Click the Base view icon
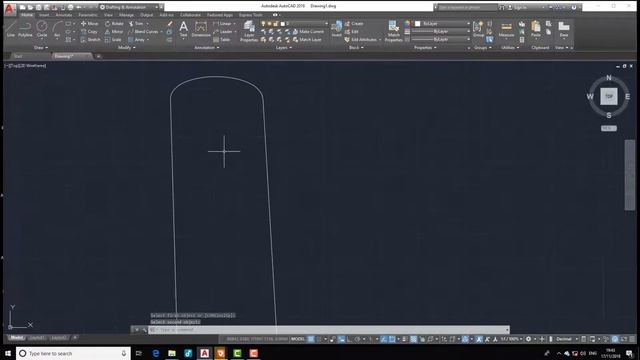Screen dimensions: 640x360 point(564,29)
